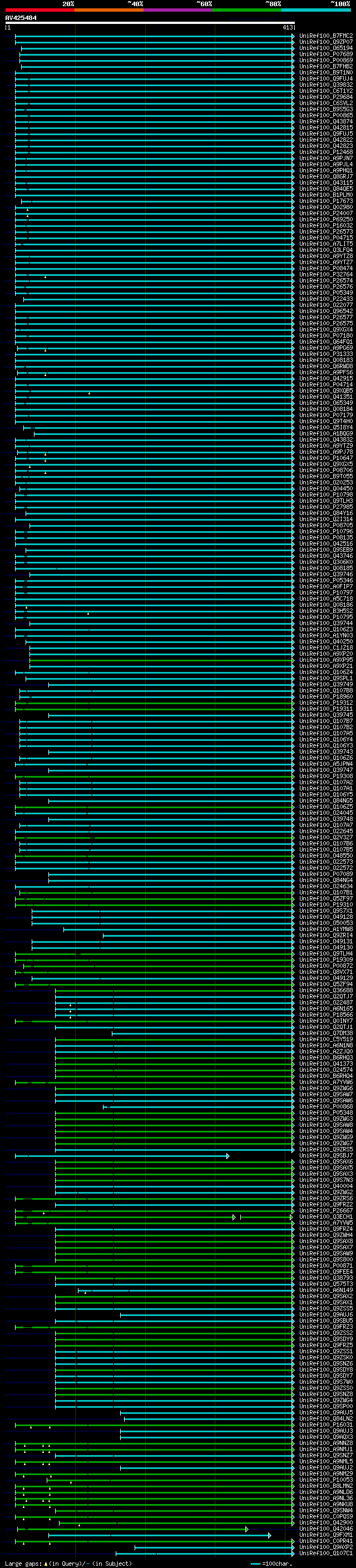Click the white query sequence bar under AV425484
Viewport: 356px width, 1568px height.
[x=150, y=23]
